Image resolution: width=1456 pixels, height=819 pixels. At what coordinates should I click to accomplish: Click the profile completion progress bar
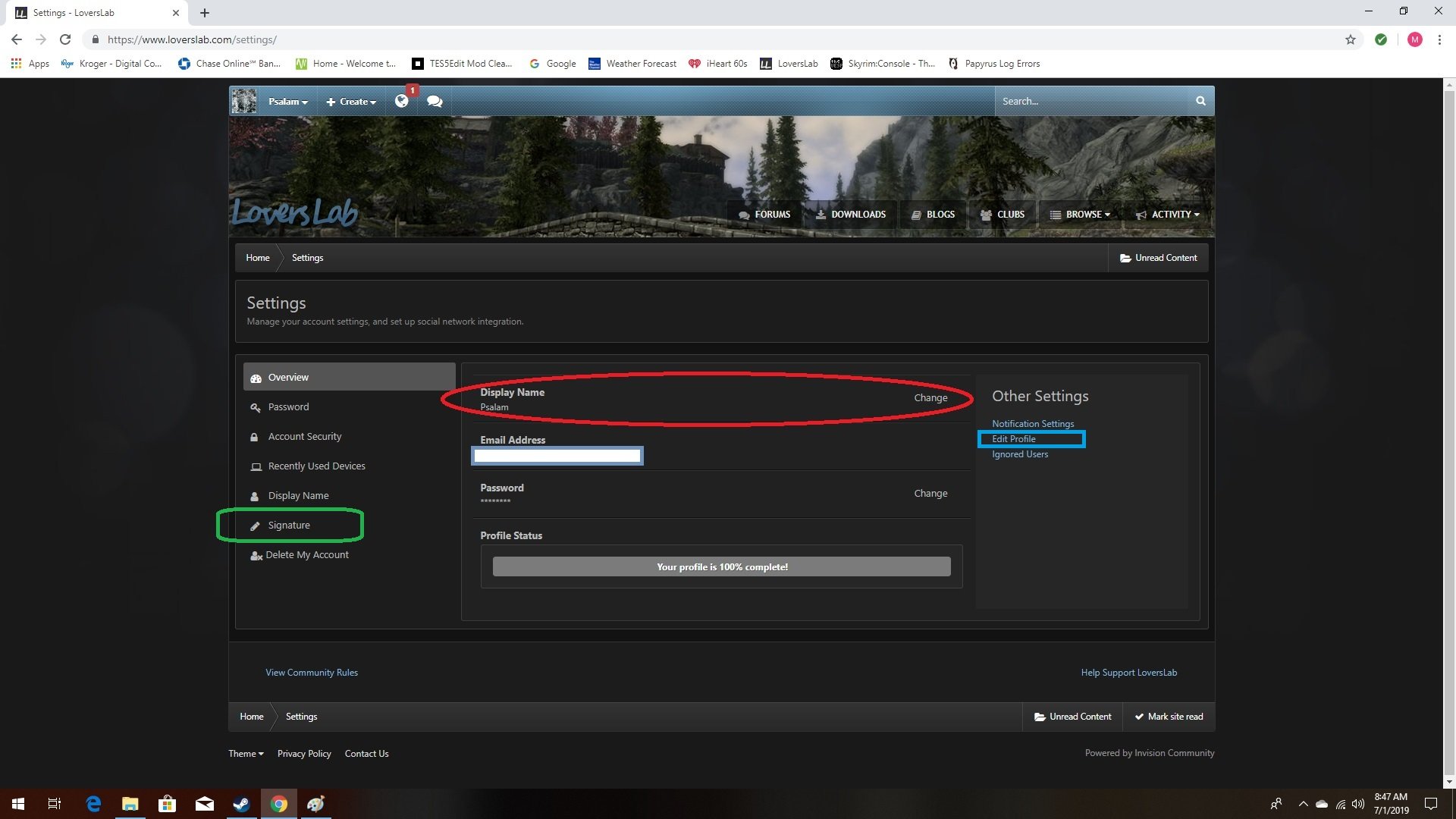pos(721,566)
